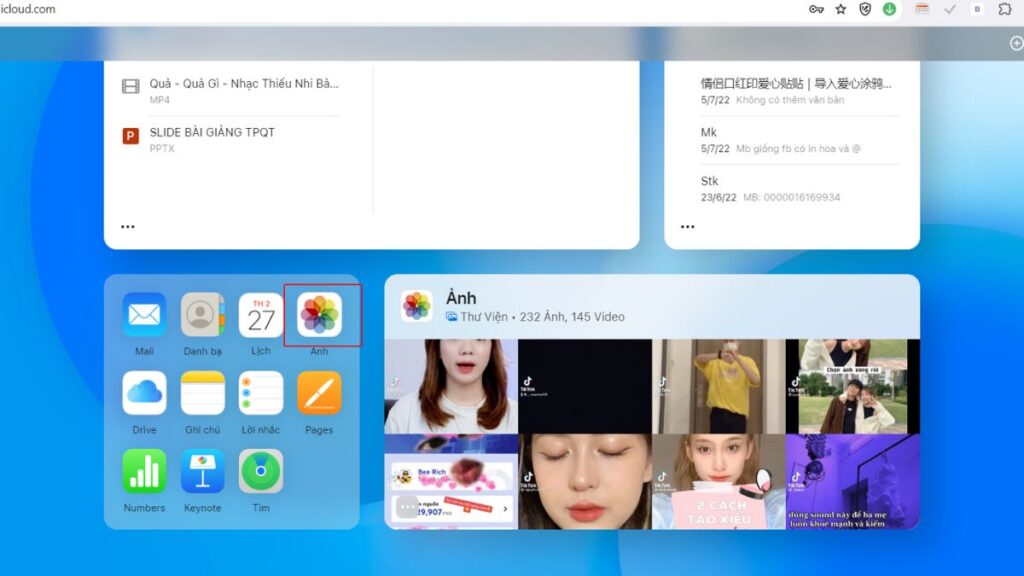Launch the Pages app
Viewport: 1024px width, 576px height.
(x=319, y=393)
